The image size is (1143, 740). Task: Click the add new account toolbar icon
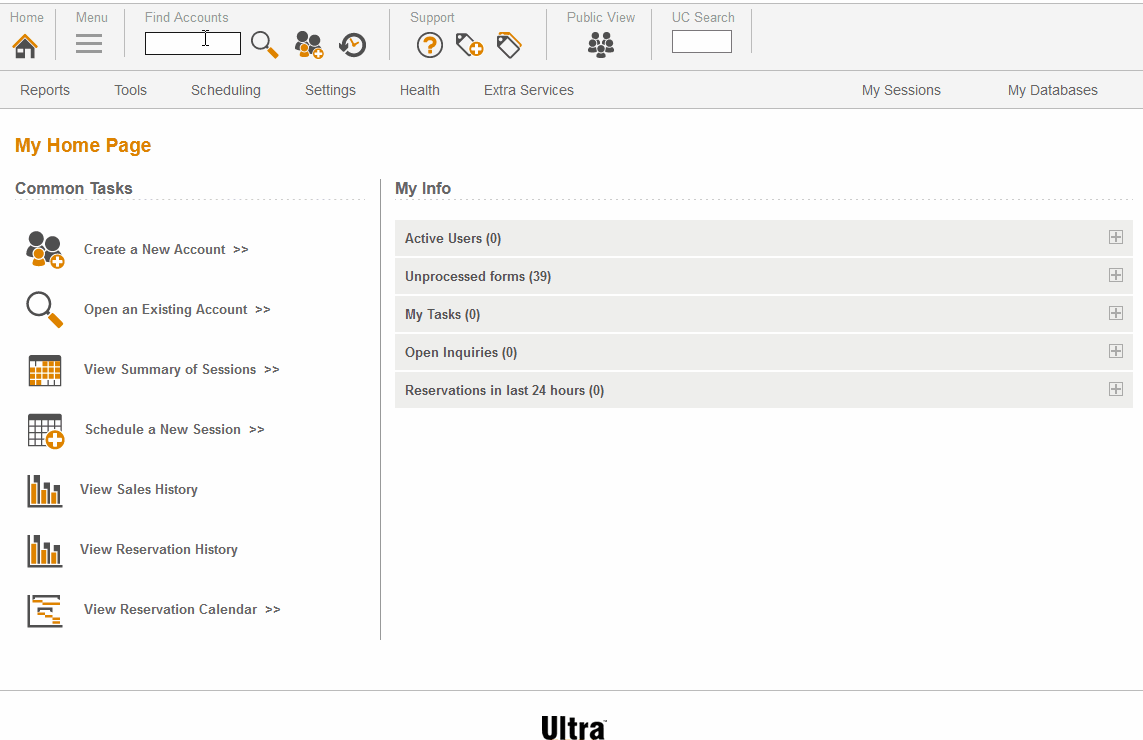(309, 45)
